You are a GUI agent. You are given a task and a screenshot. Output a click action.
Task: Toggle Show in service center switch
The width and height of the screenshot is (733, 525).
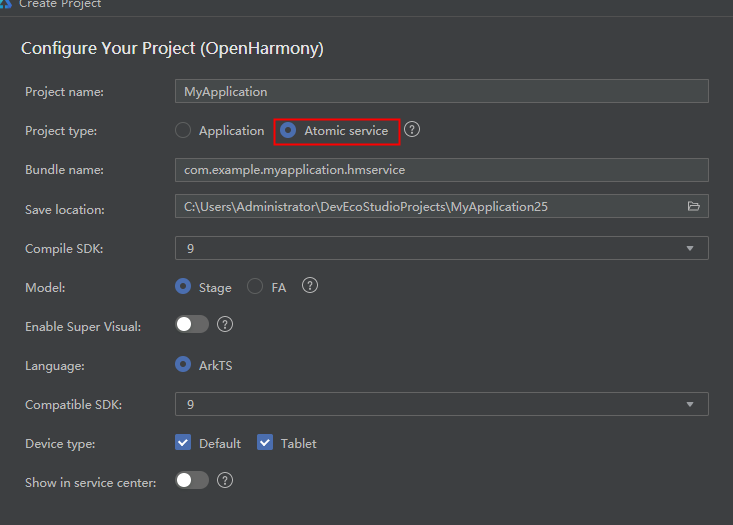pos(192,480)
